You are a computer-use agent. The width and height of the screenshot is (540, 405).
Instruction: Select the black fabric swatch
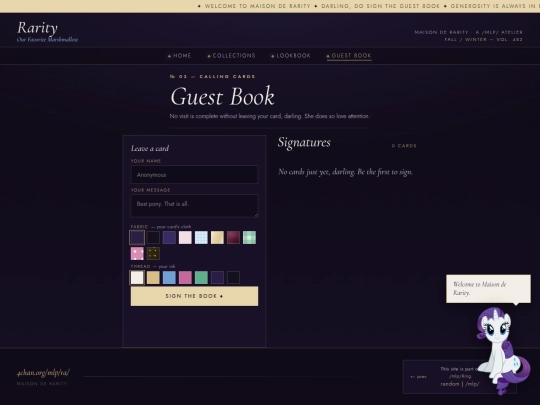[x=153, y=238]
